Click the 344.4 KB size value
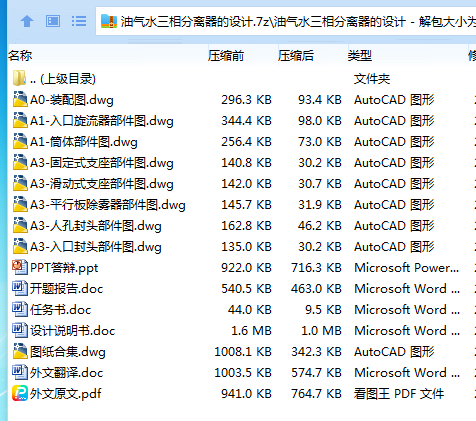This screenshot has height=421, width=476. (x=246, y=121)
